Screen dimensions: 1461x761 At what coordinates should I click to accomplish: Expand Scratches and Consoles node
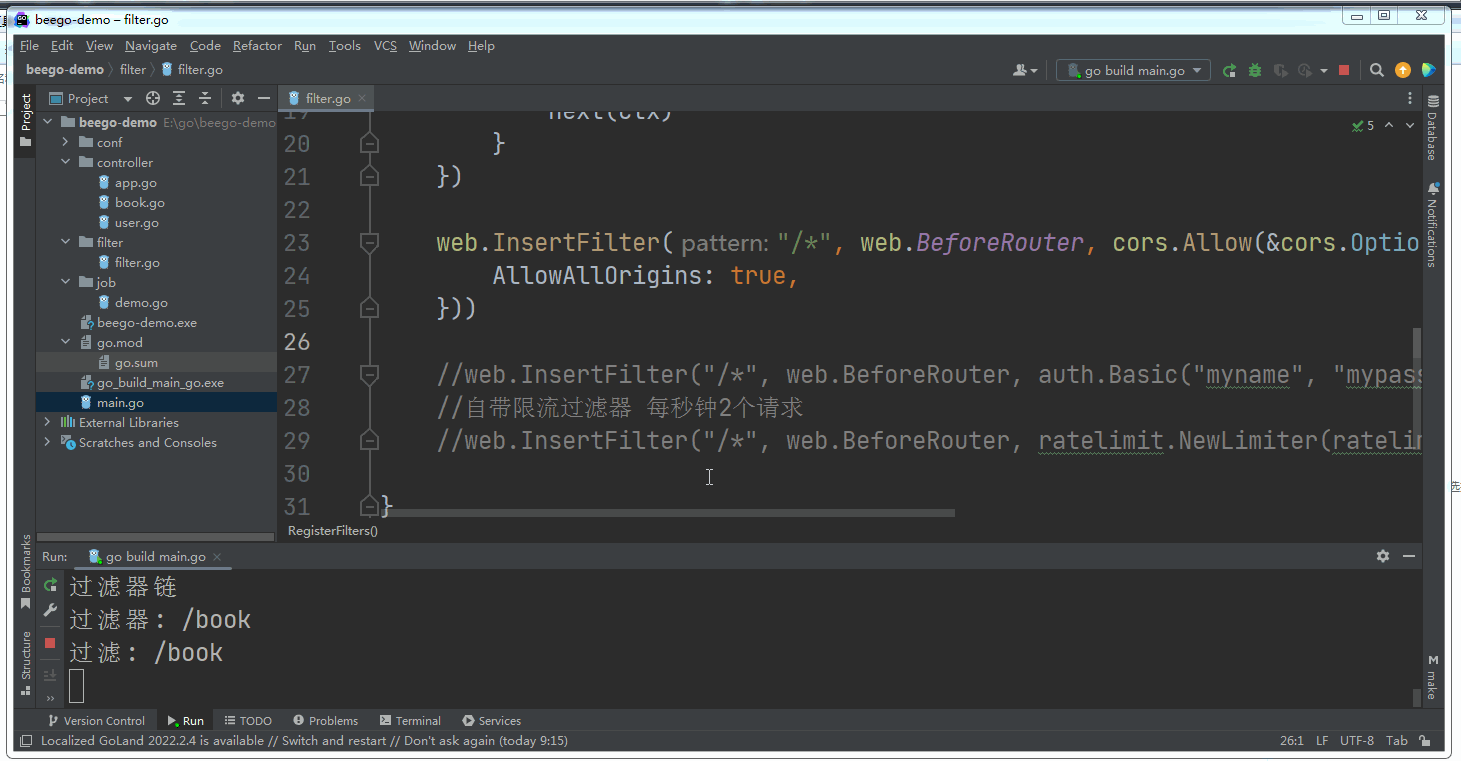47,442
